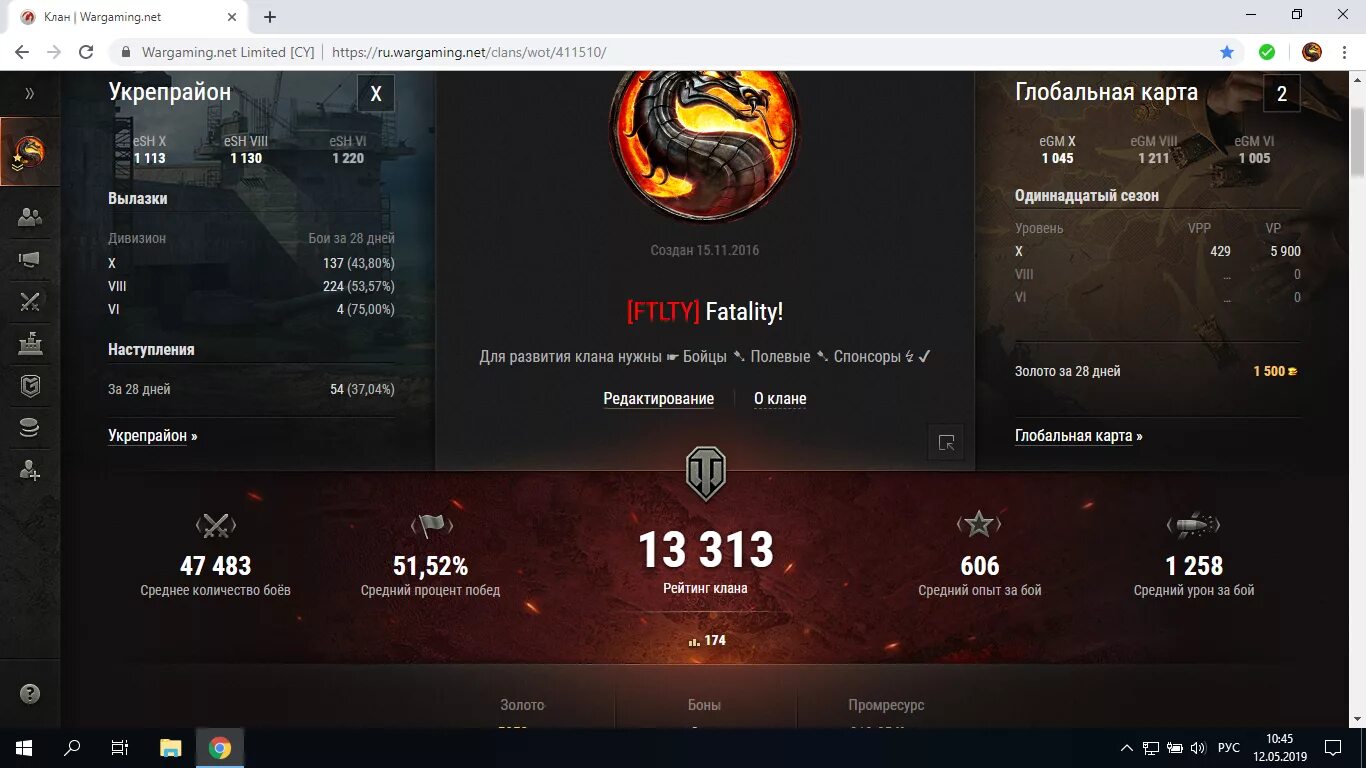The image size is (1366, 768).
Task: Click the eGM X rating 1 045
Action: click(1057, 158)
